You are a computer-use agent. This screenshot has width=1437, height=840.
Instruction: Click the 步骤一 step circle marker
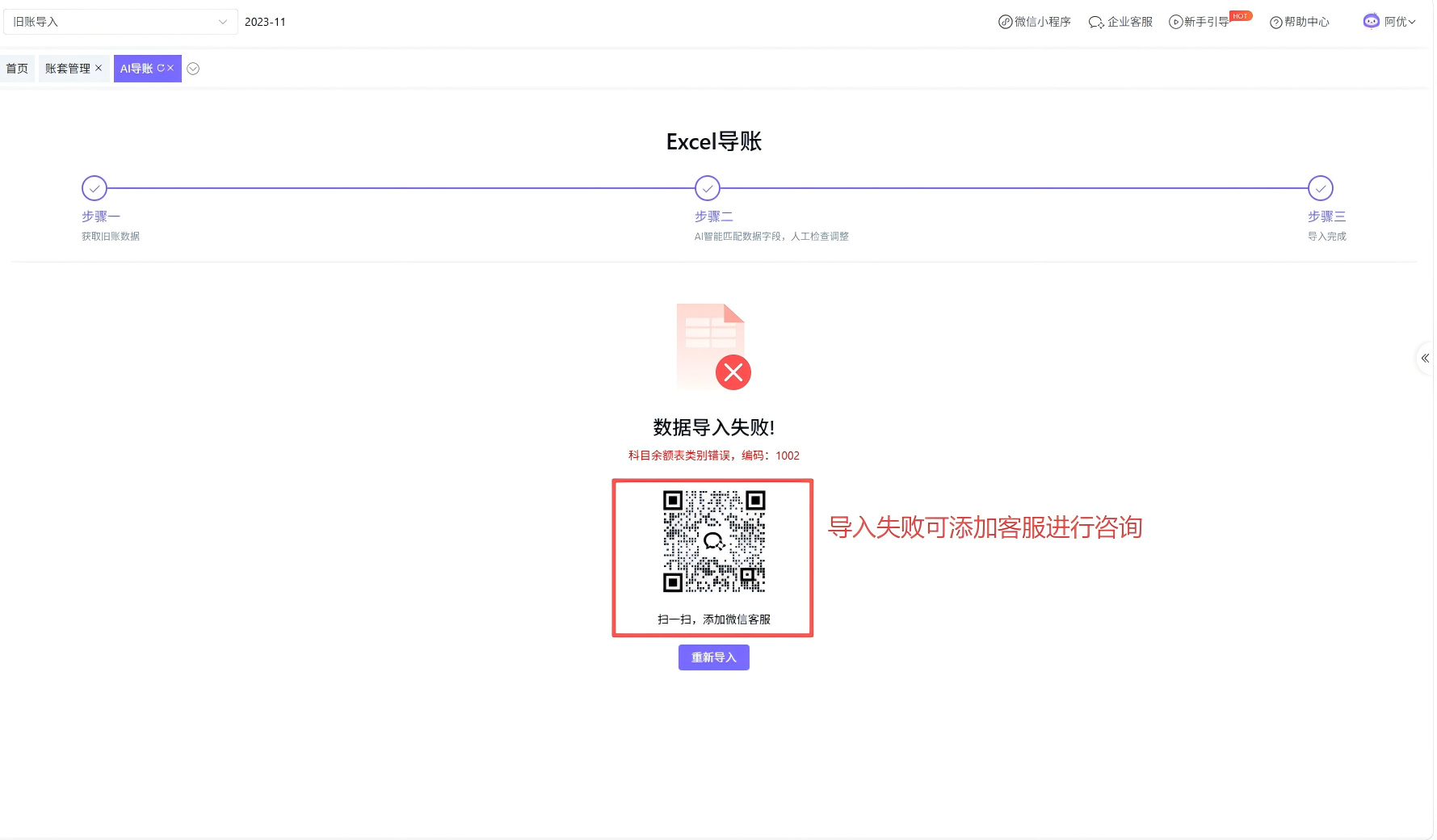(x=95, y=188)
